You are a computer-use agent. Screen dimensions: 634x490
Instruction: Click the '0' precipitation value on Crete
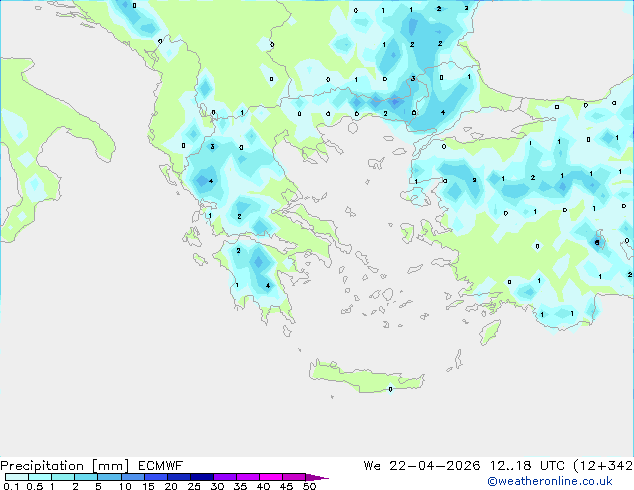point(390,389)
